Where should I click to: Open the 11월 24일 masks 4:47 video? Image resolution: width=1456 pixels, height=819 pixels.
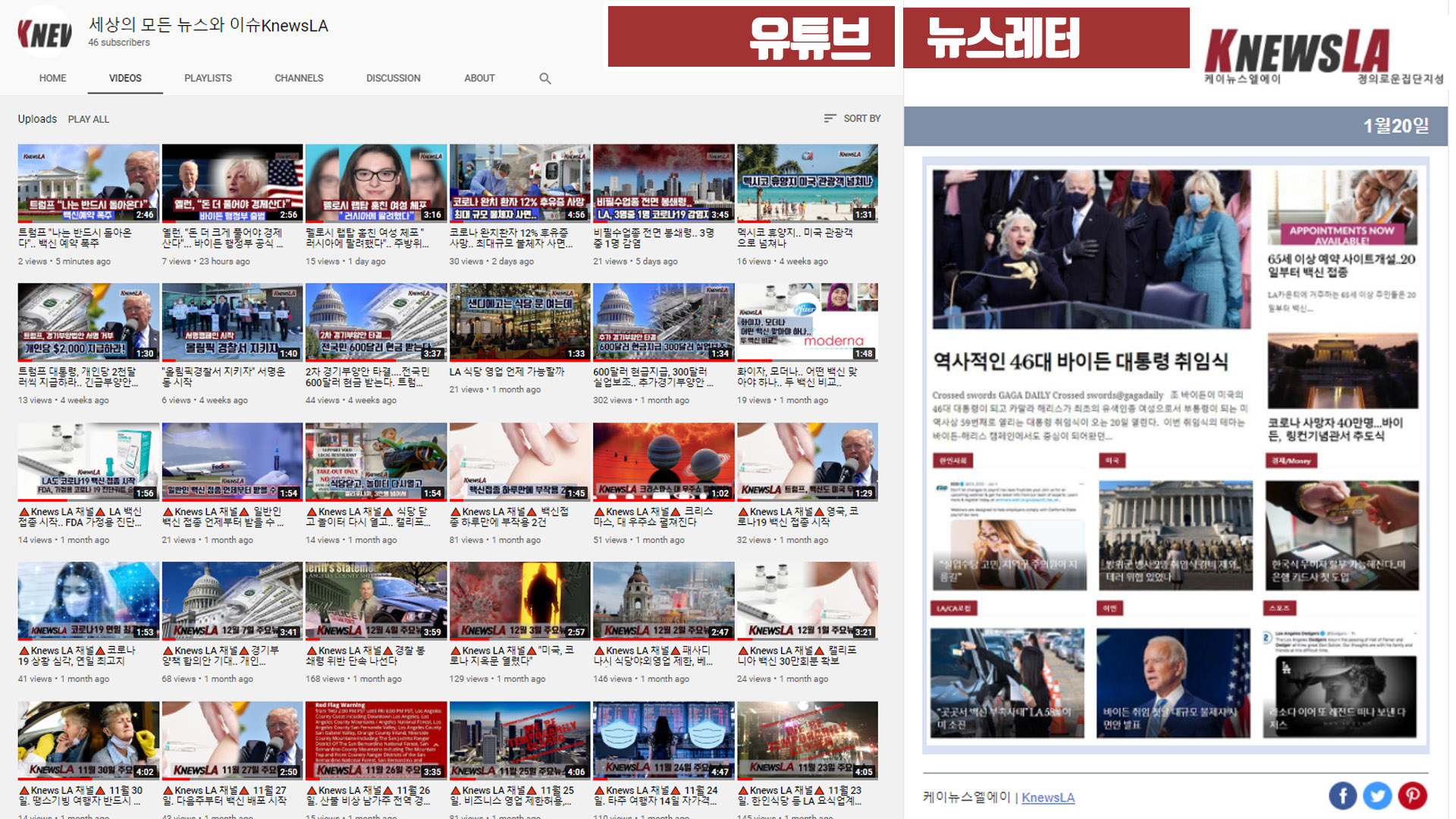tap(664, 739)
